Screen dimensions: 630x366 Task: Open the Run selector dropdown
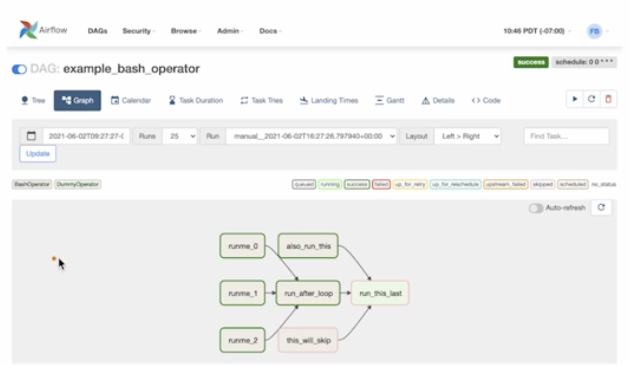[311, 136]
